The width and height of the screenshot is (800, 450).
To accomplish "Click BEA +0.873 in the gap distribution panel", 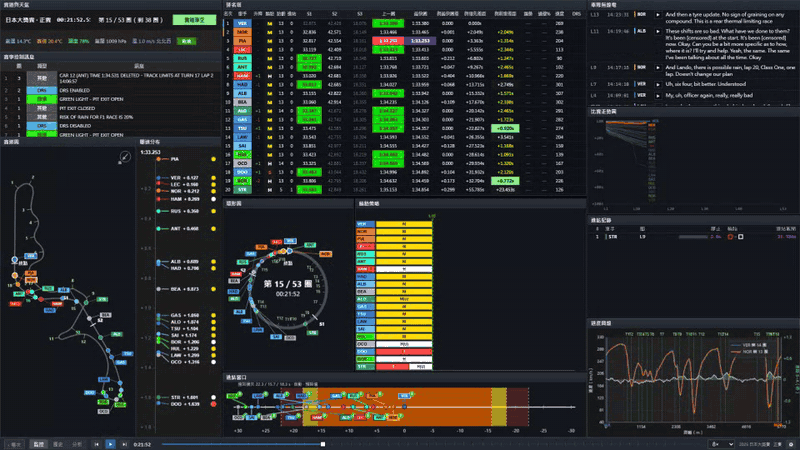I will pos(184,289).
